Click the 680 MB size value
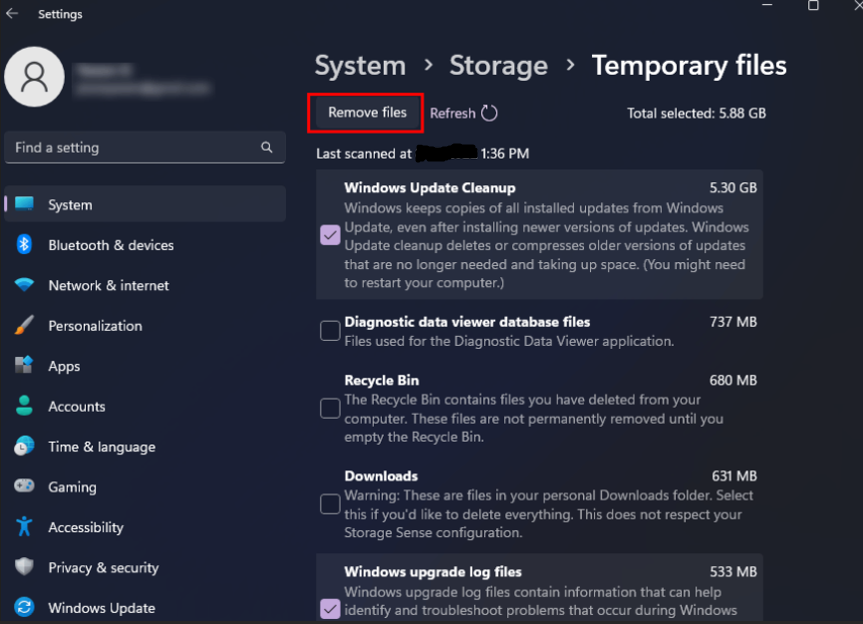This screenshot has height=624, width=863. [733, 380]
